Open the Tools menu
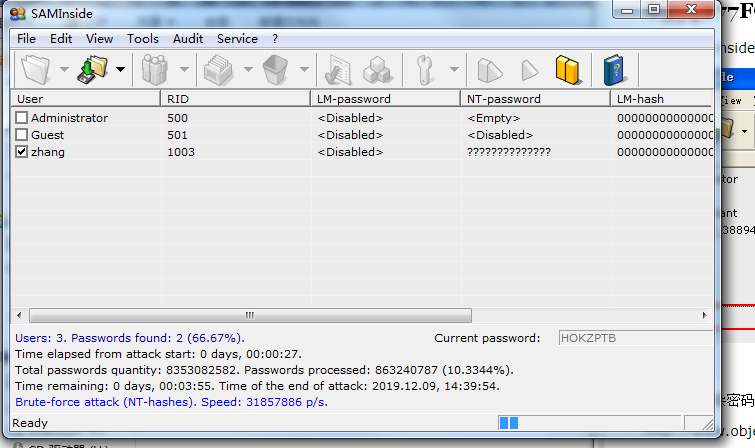 tap(143, 39)
